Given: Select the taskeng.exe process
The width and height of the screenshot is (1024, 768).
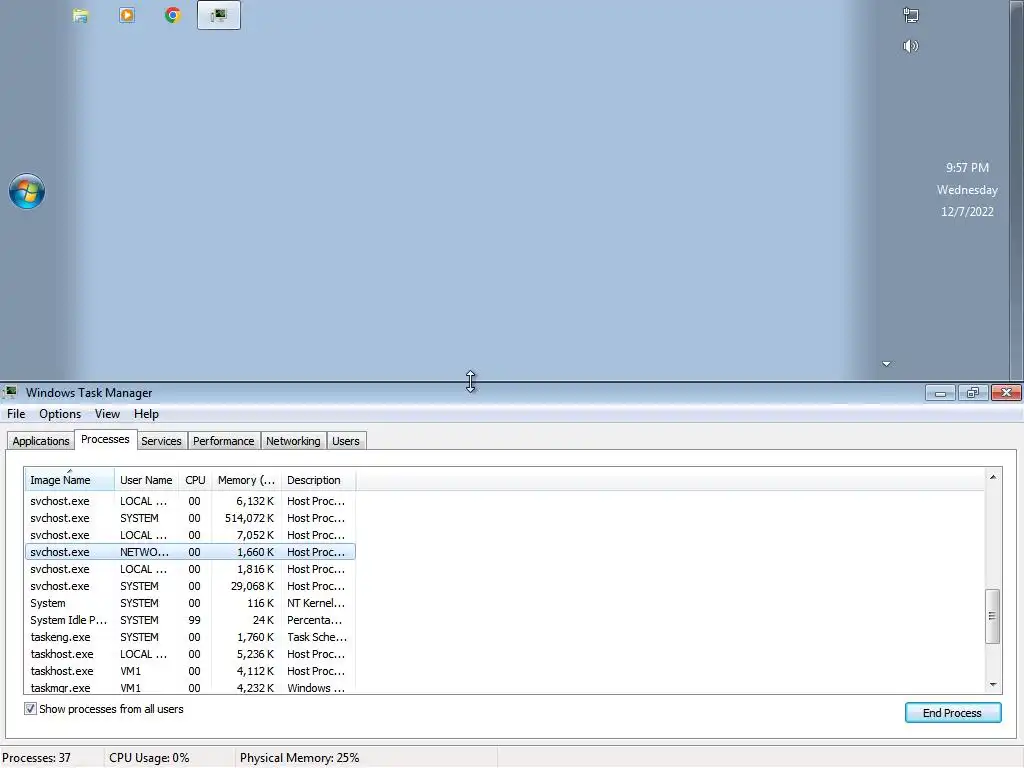Looking at the screenshot, I should [x=190, y=637].
